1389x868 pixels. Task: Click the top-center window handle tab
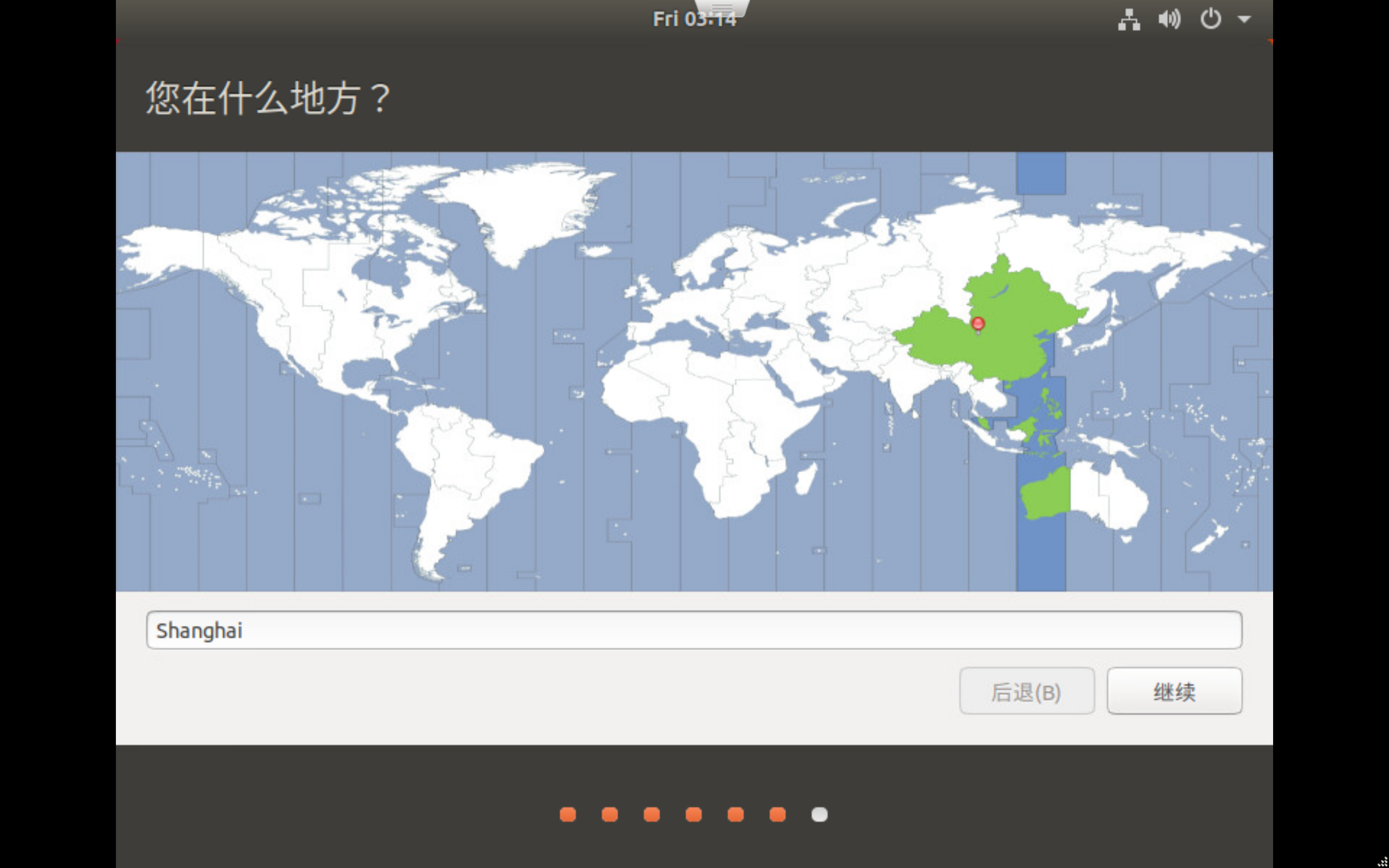point(721,7)
